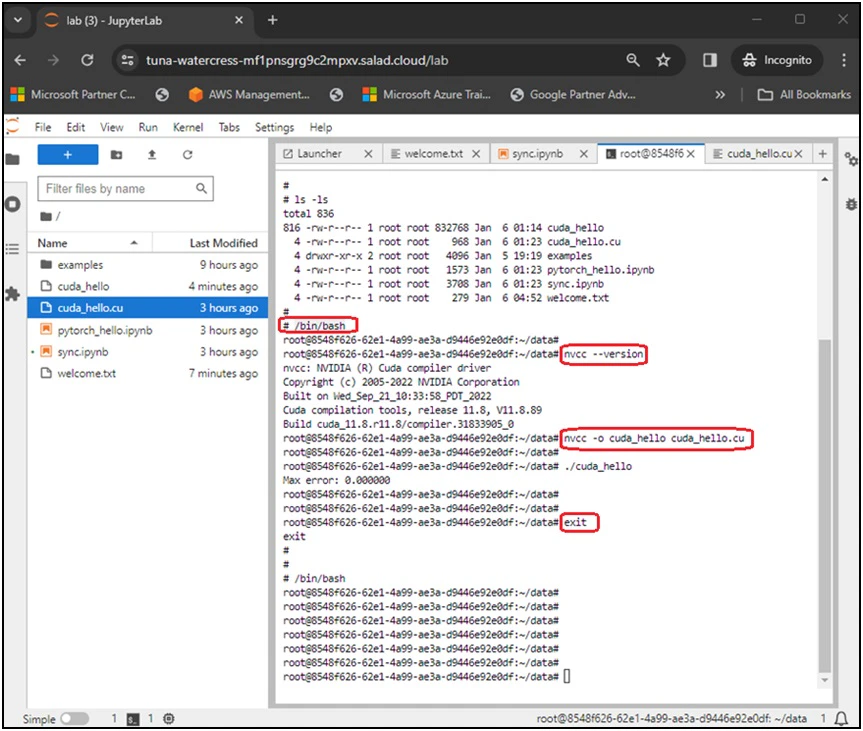Viewport: 863px width, 731px height.
Task: Open the Running Terminals and Kernels sidebar
Action: pyautogui.click(x=13, y=204)
